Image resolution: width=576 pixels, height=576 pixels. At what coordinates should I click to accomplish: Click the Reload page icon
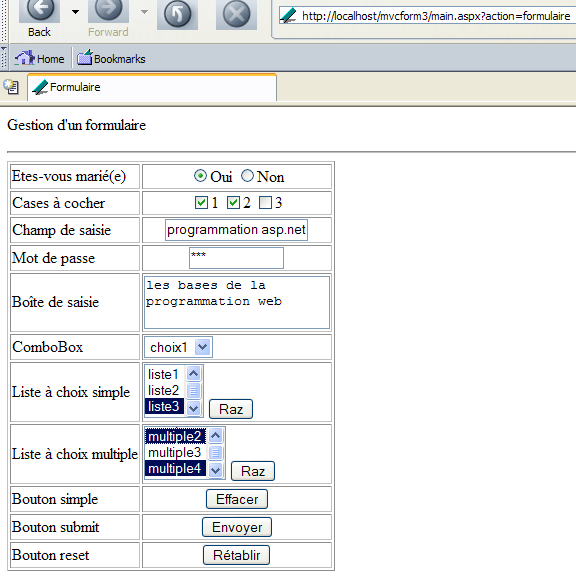click(x=177, y=15)
